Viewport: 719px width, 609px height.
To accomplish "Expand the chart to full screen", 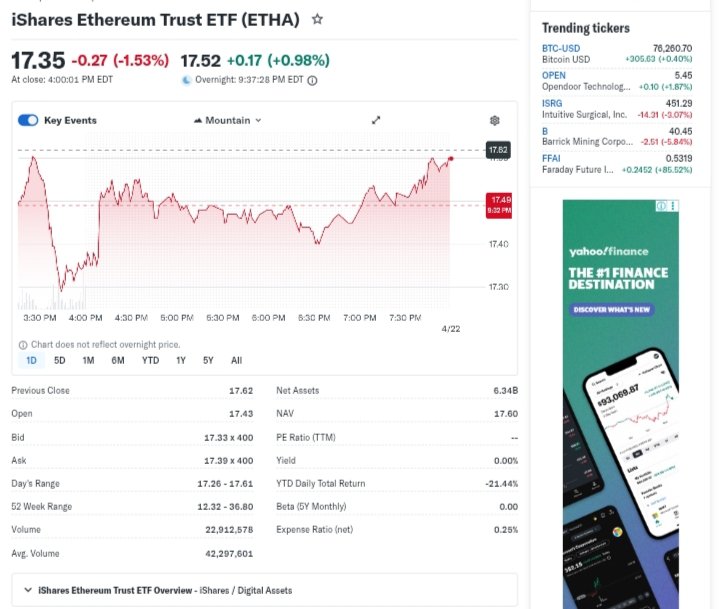I will point(376,120).
